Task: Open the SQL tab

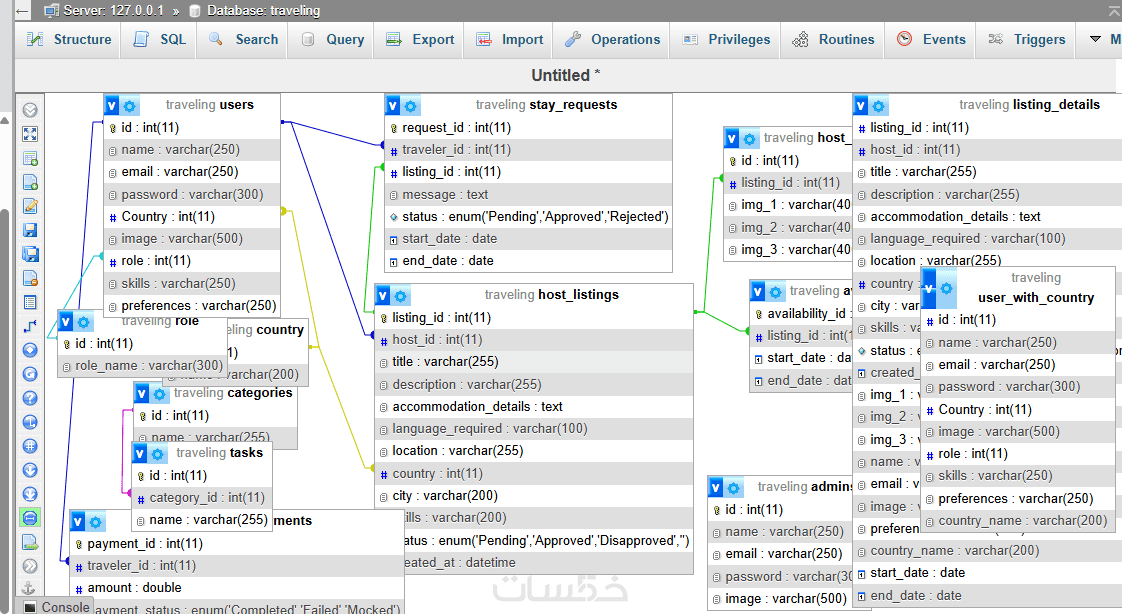Action: (160, 39)
